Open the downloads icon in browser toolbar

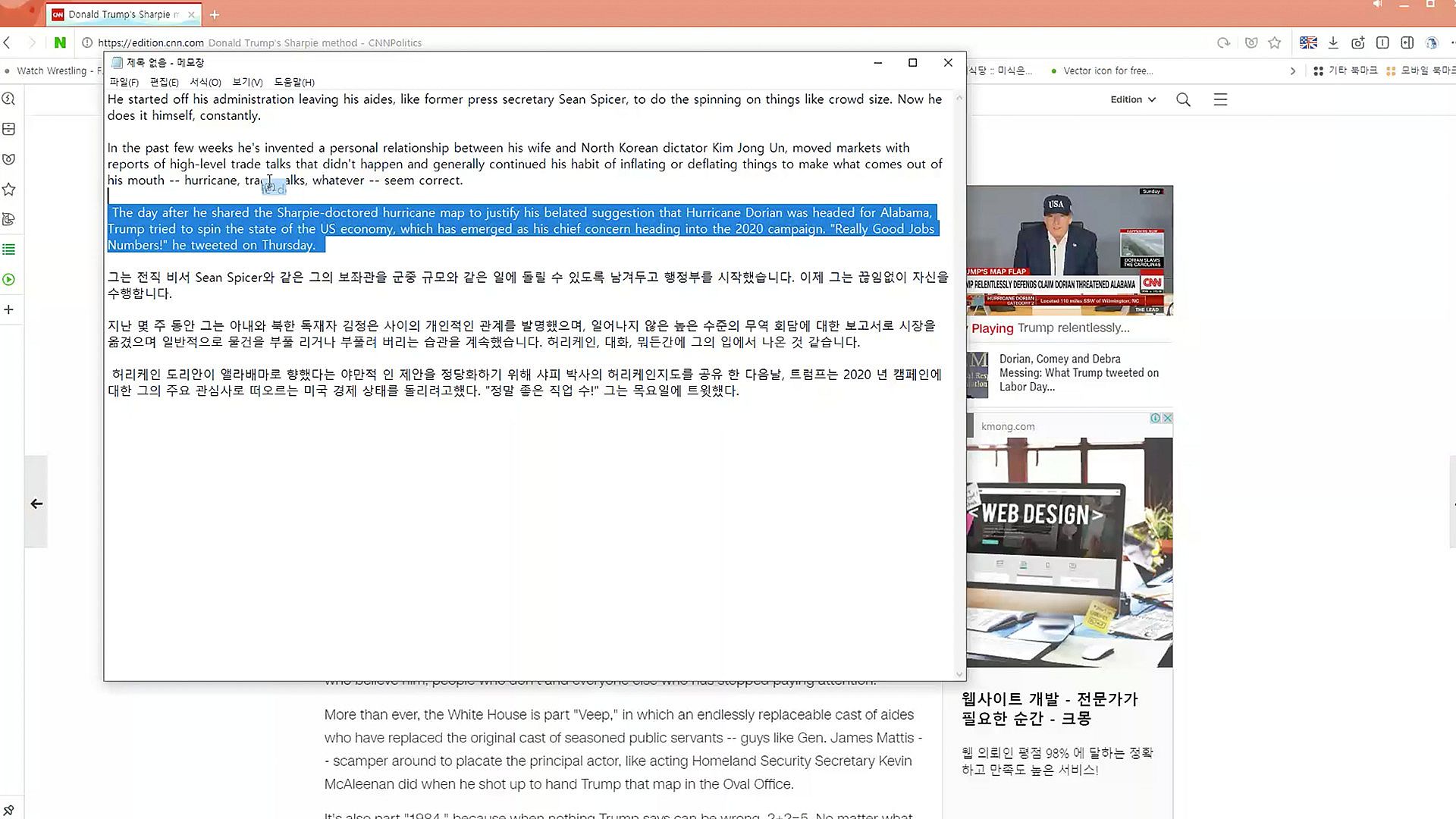pos(1333,42)
